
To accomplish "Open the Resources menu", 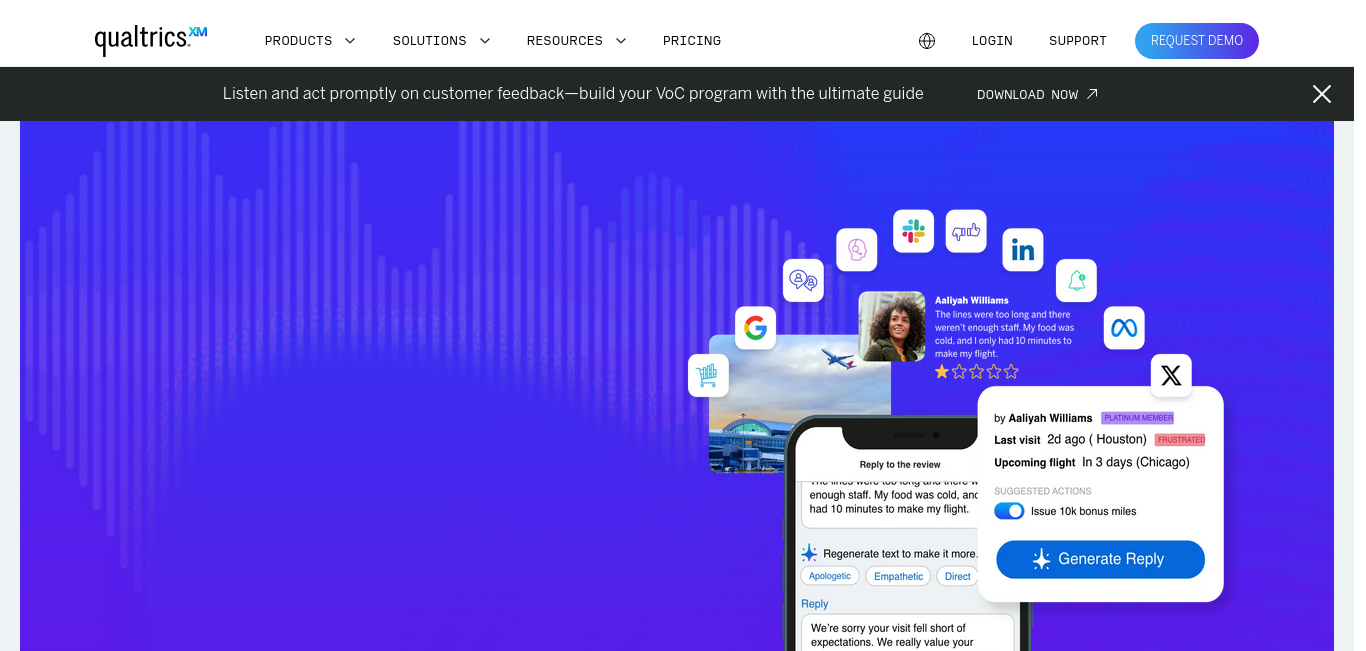I will pos(565,41).
